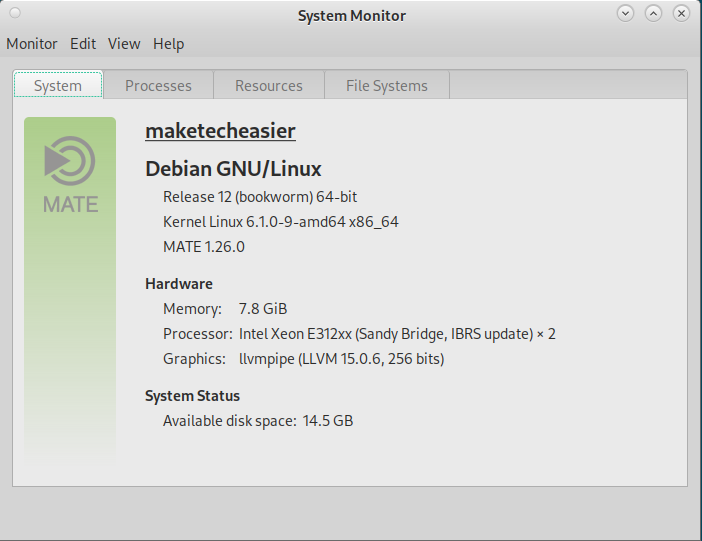The image size is (702, 541).
Task: Click the Debian GNU/Linux heading
Action: point(233,169)
